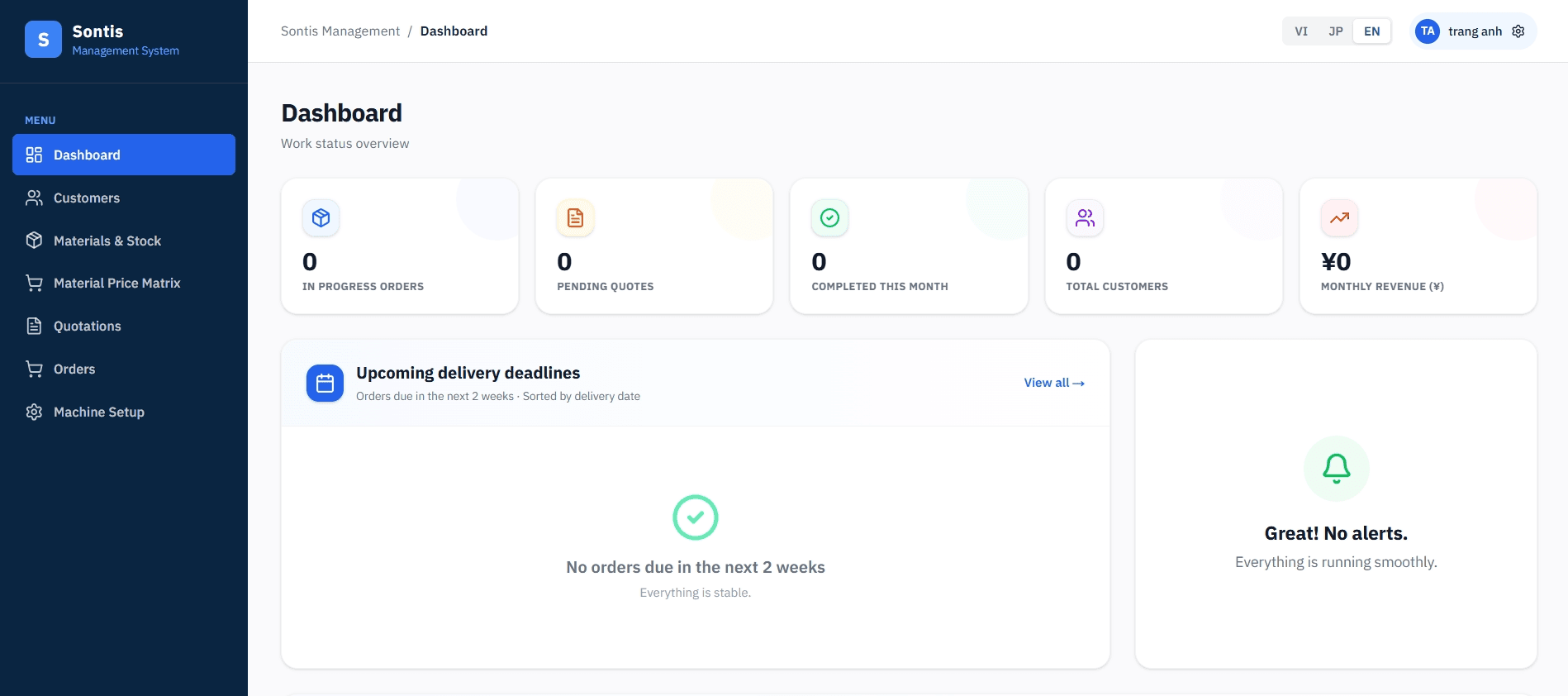Open settings via gear icon beside trang anh
This screenshot has width=1568, height=696.
(x=1518, y=31)
